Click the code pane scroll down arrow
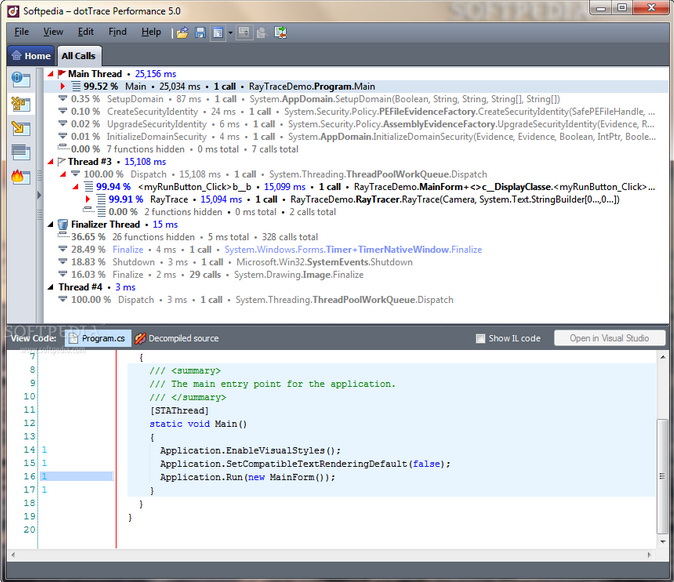674x582 pixels. [x=662, y=542]
